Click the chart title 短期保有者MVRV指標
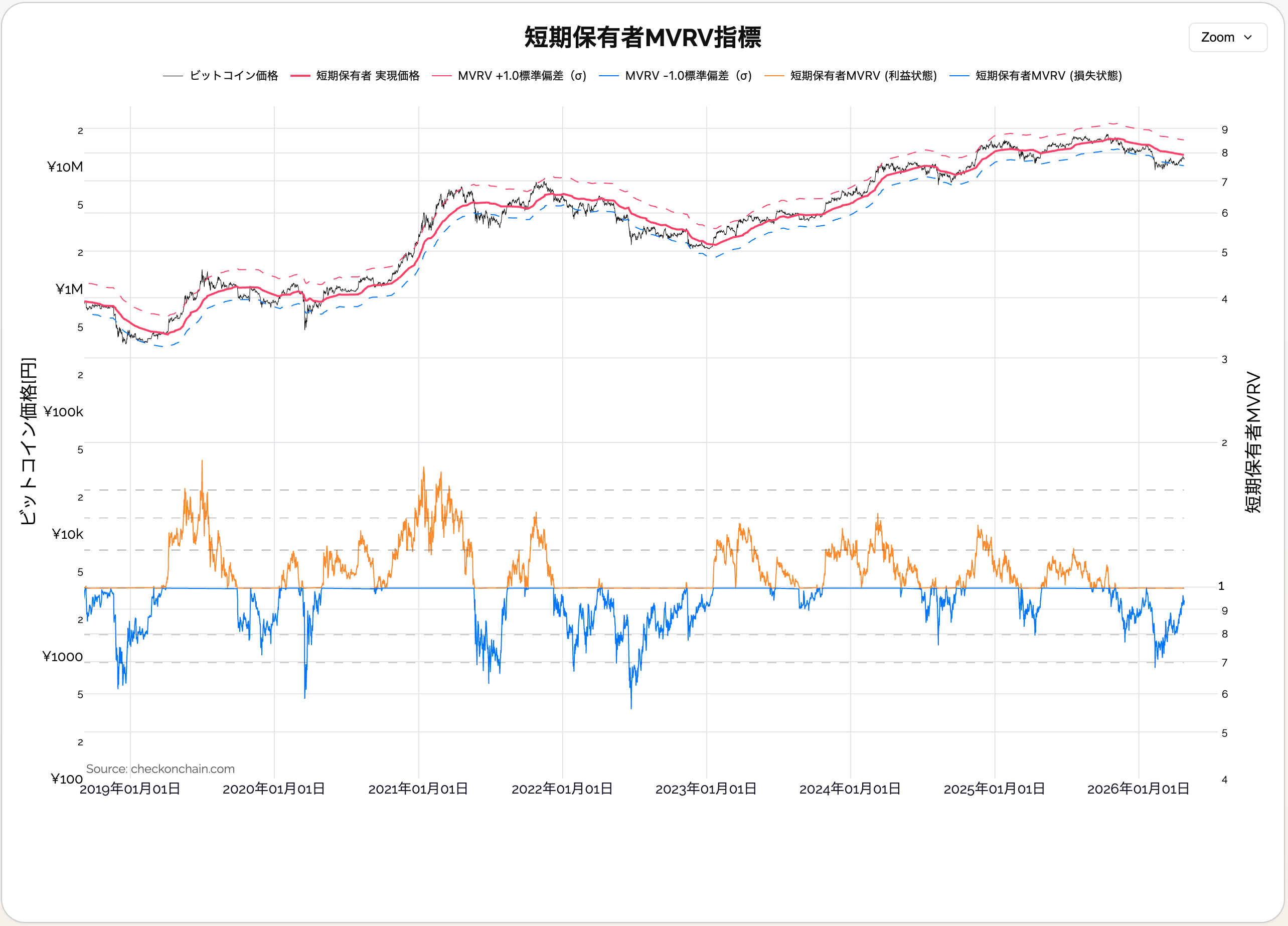Viewport: 1288px width, 926px height. (642, 38)
